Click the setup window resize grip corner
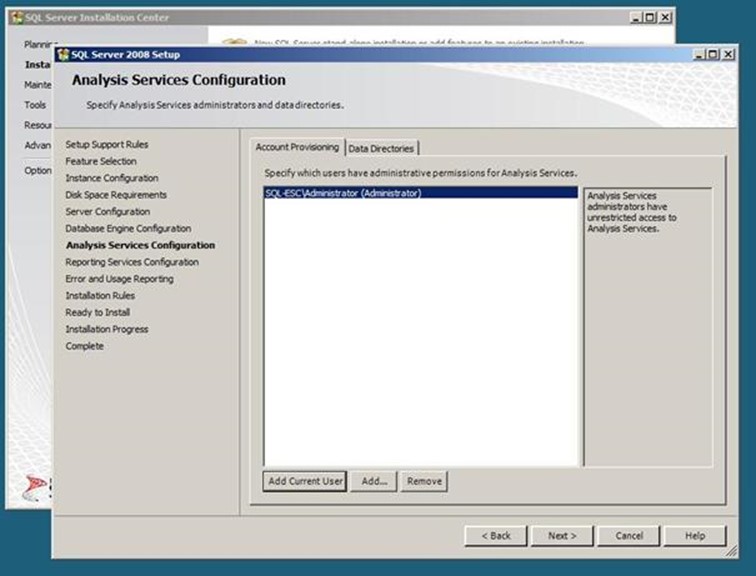 (731, 551)
